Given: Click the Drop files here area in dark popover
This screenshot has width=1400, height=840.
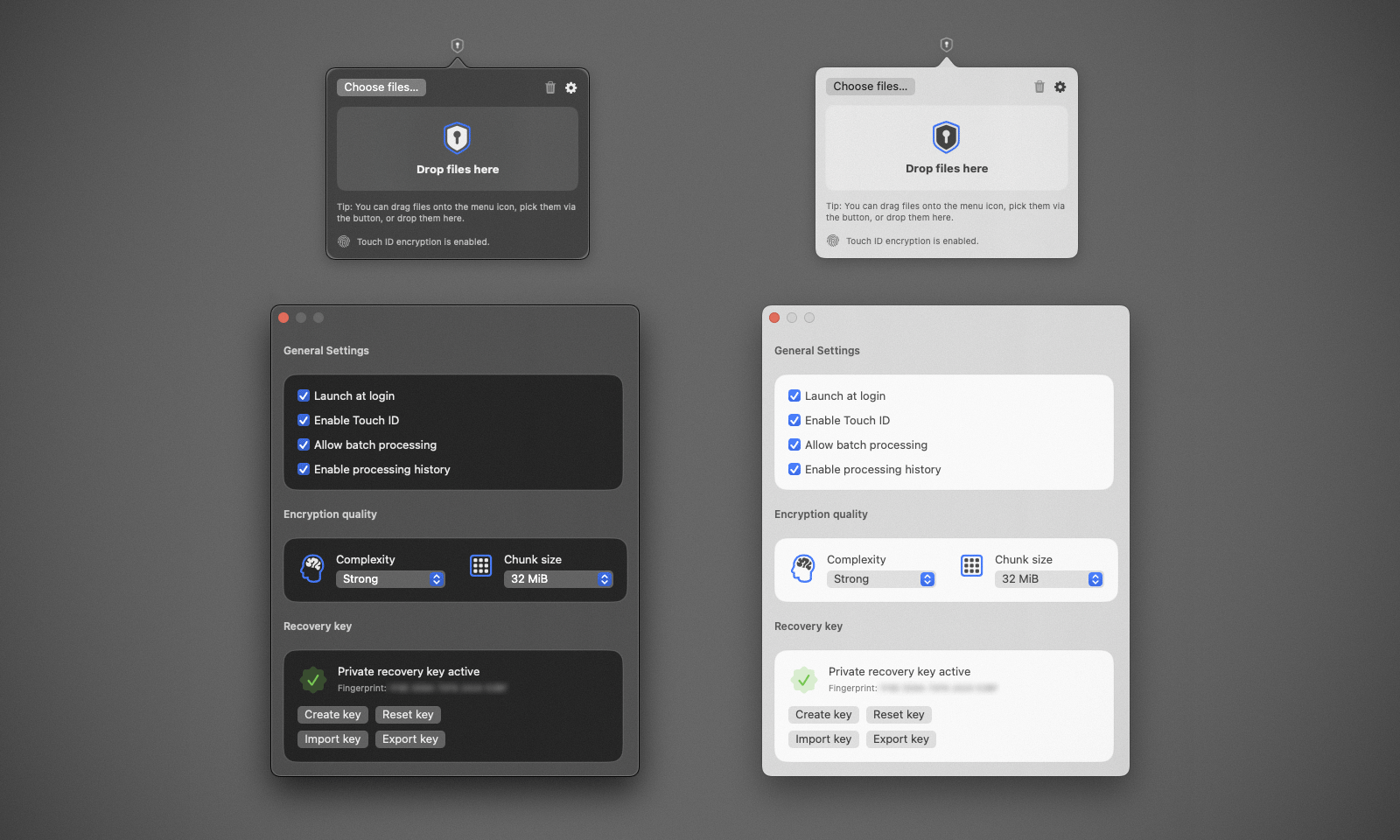Looking at the screenshot, I should pyautogui.click(x=458, y=149).
